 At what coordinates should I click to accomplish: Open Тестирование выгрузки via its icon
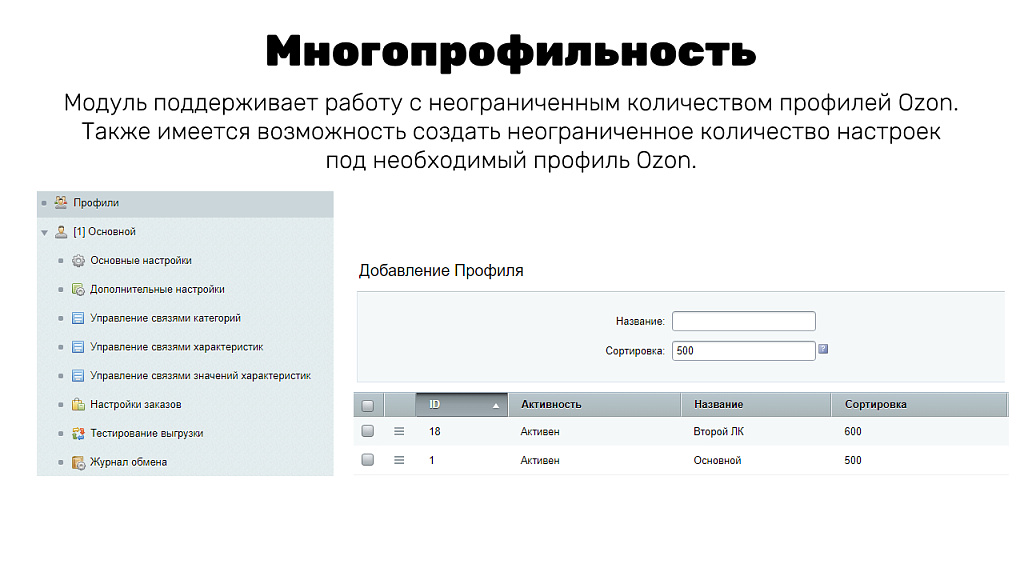coord(79,432)
